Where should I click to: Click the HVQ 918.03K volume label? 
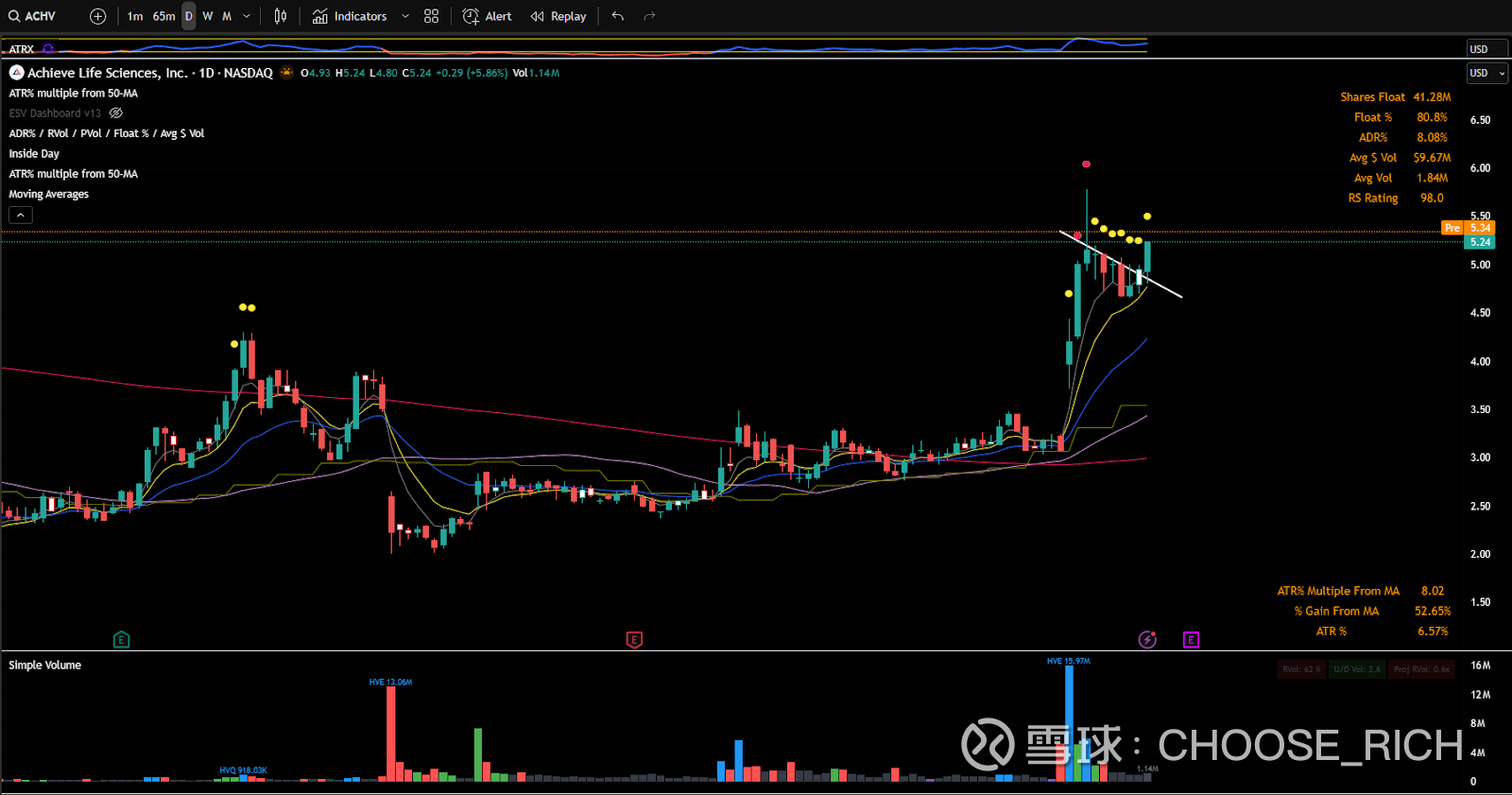[244, 770]
